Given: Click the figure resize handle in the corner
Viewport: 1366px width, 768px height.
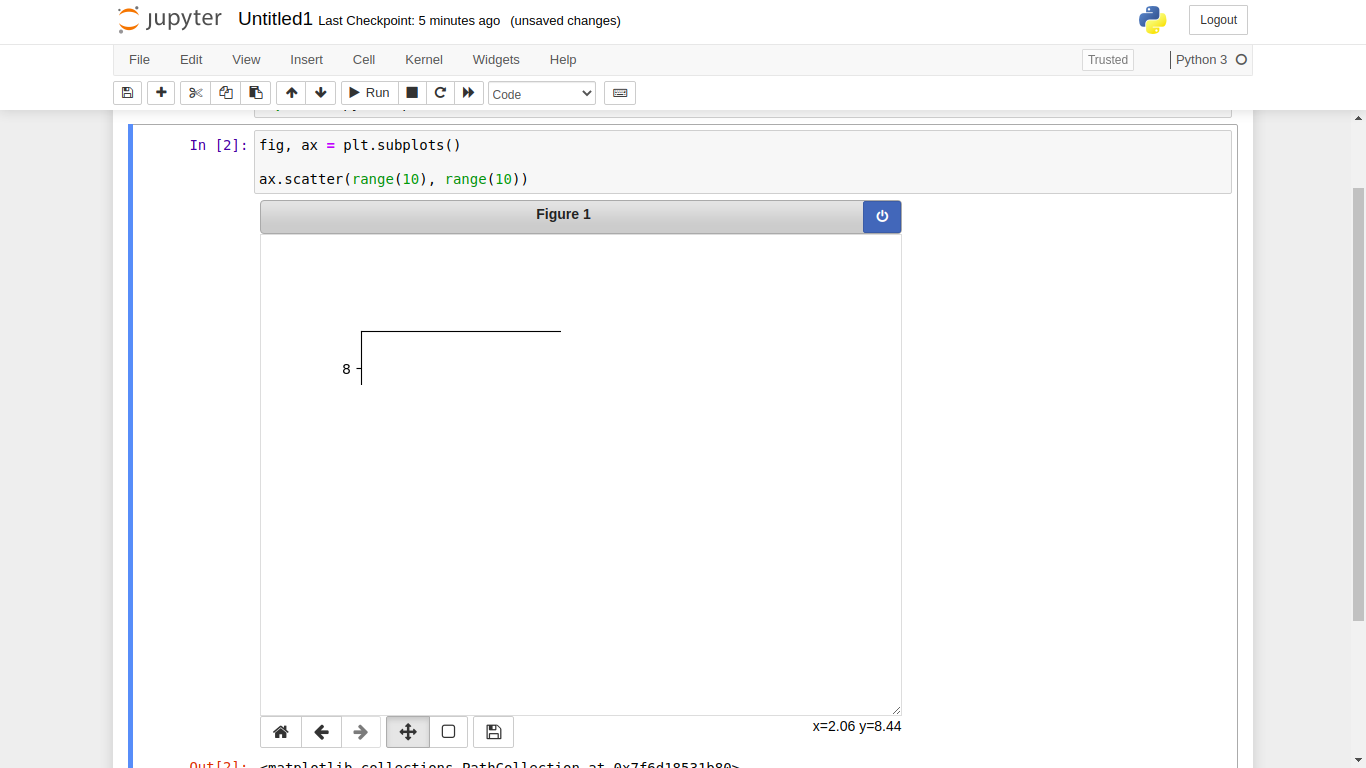Looking at the screenshot, I should 896,710.
